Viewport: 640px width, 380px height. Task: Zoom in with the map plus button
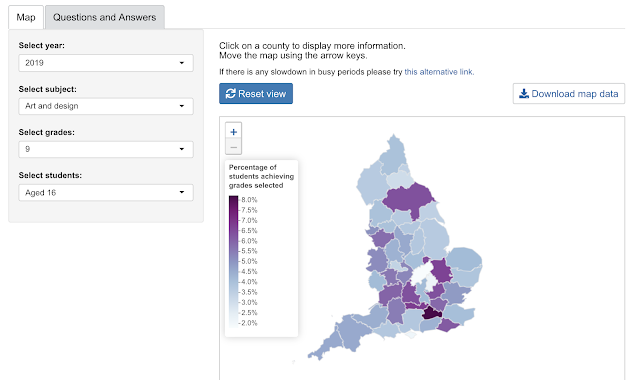[233, 132]
